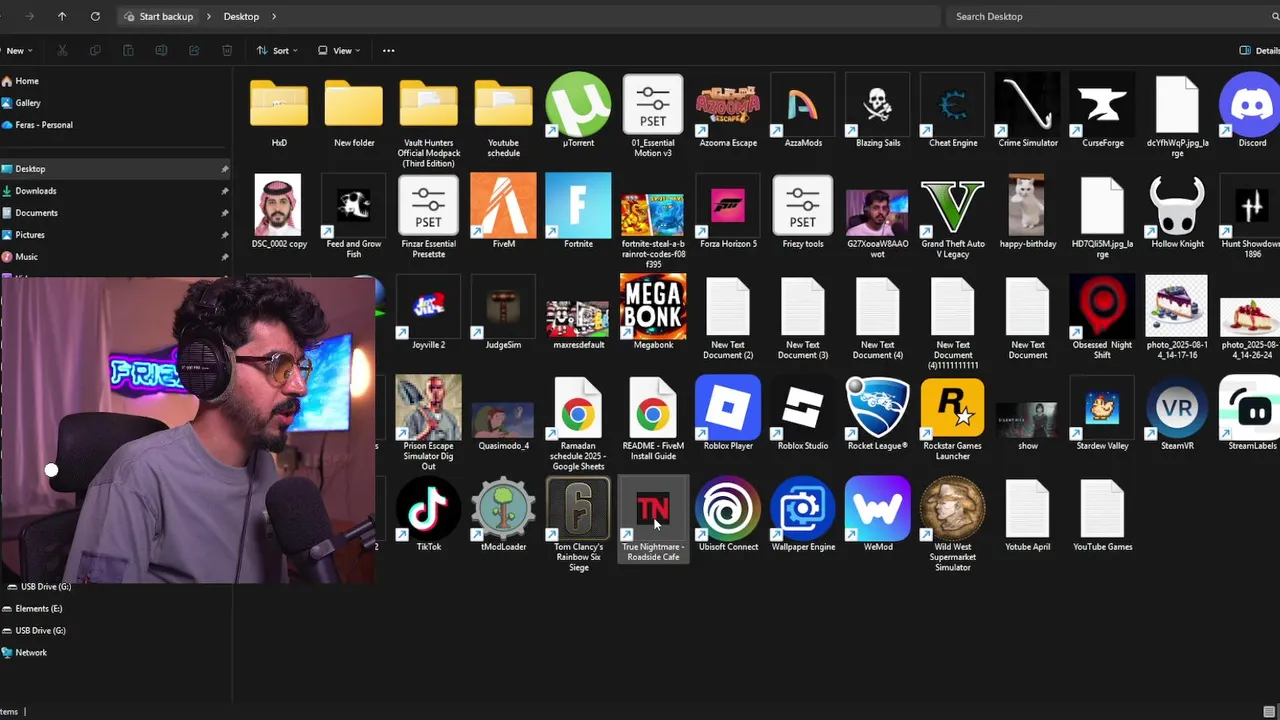Click the See more ellipsis button

(x=388, y=50)
